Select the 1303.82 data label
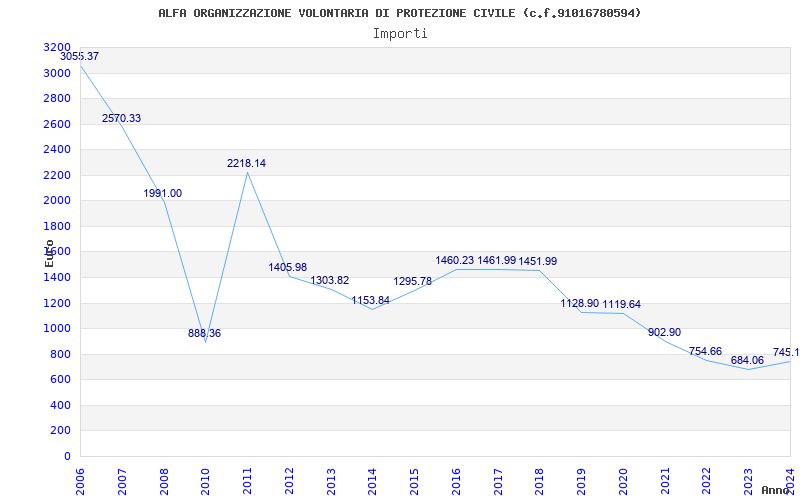This screenshot has height=500, width=800. (330, 281)
